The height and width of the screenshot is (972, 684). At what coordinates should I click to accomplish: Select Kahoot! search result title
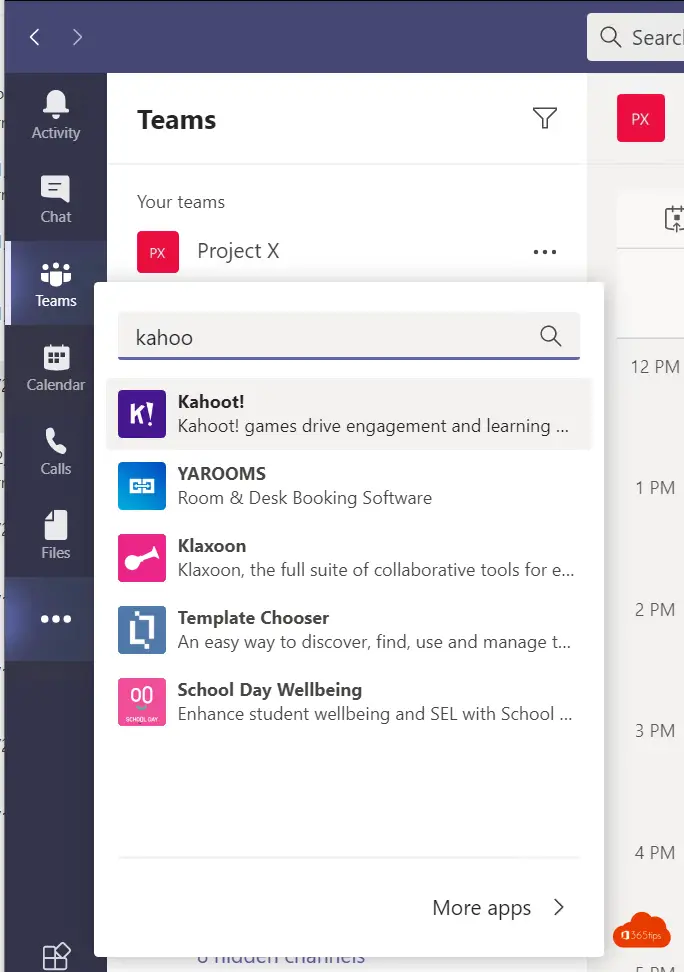(211, 402)
